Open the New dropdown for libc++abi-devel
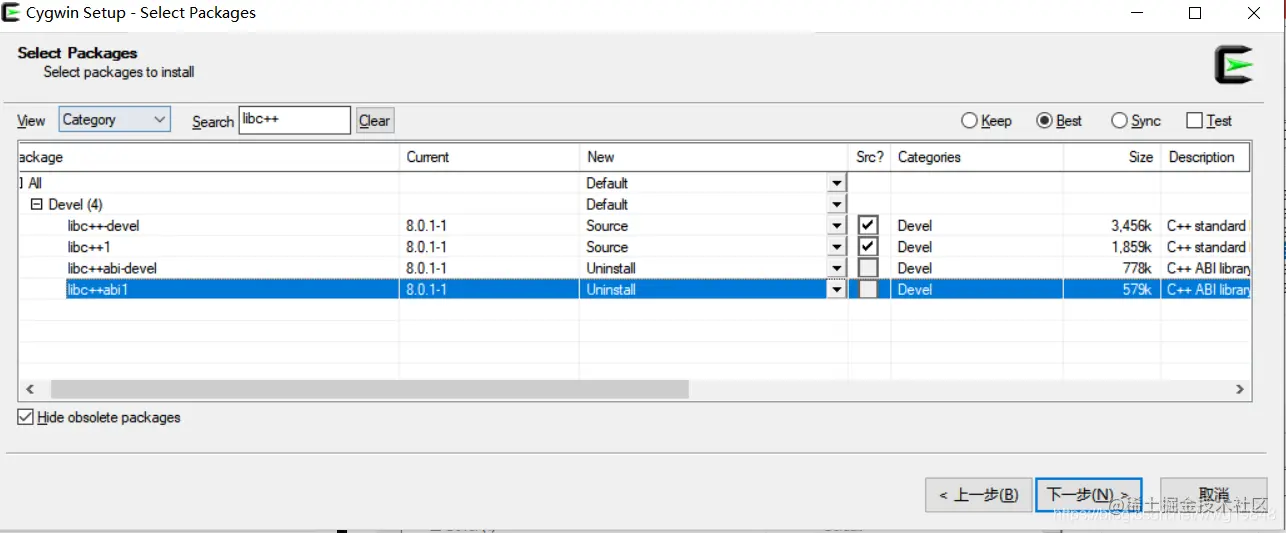Viewport: 1286px width, 533px height. click(836, 268)
